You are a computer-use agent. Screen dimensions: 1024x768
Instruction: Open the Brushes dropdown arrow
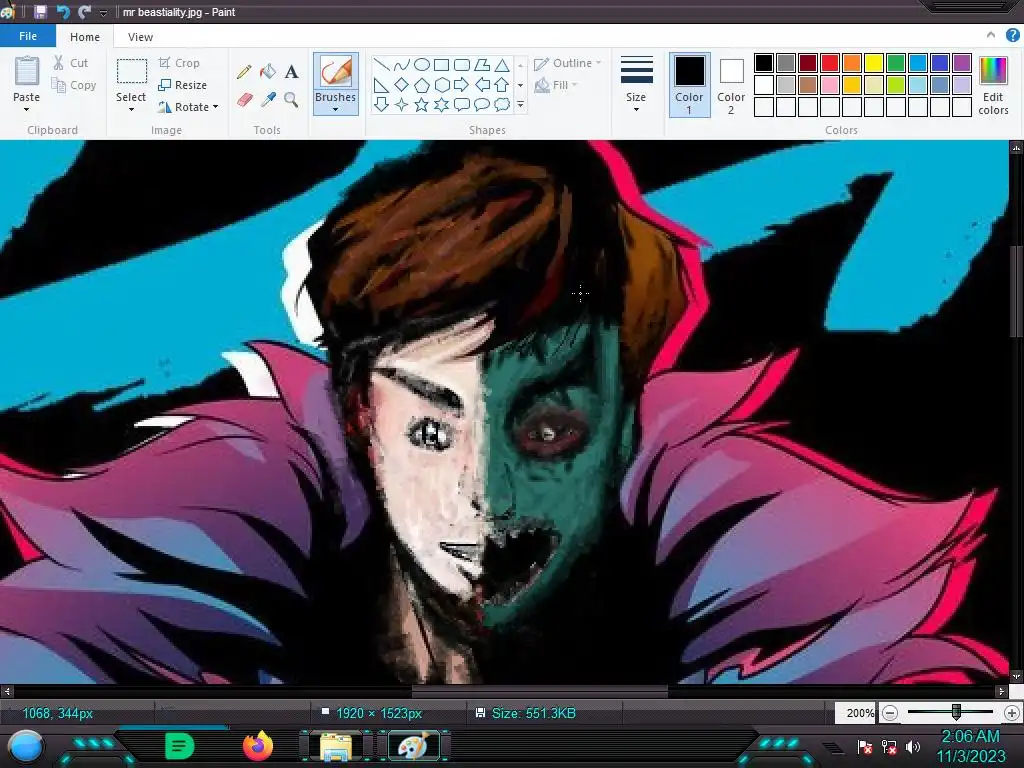336,110
